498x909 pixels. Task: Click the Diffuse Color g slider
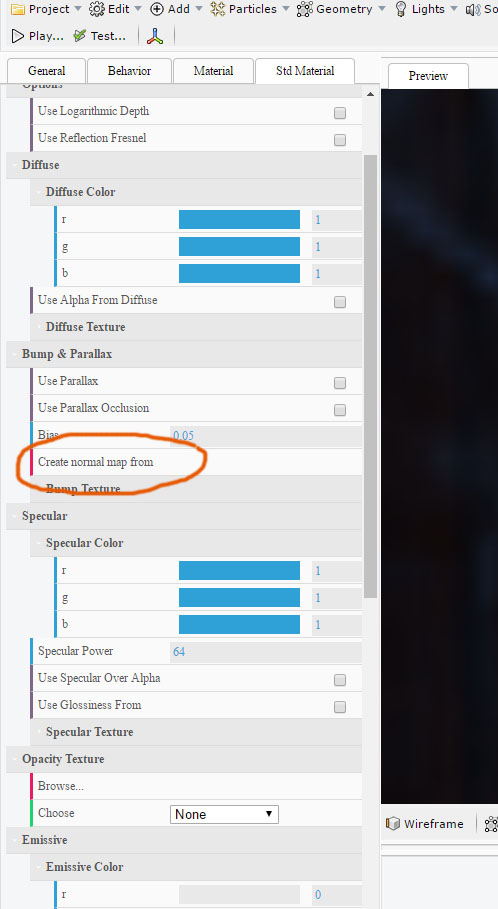coord(239,246)
